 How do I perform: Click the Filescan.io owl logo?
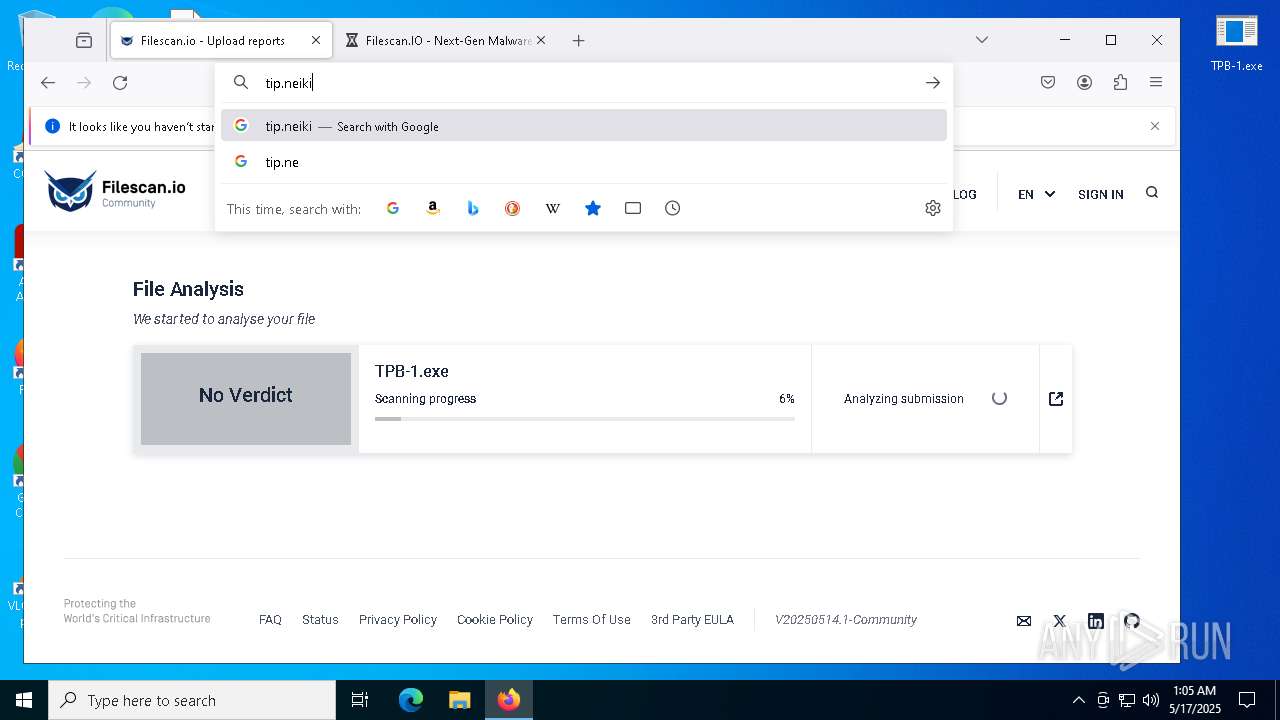click(x=115, y=191)
